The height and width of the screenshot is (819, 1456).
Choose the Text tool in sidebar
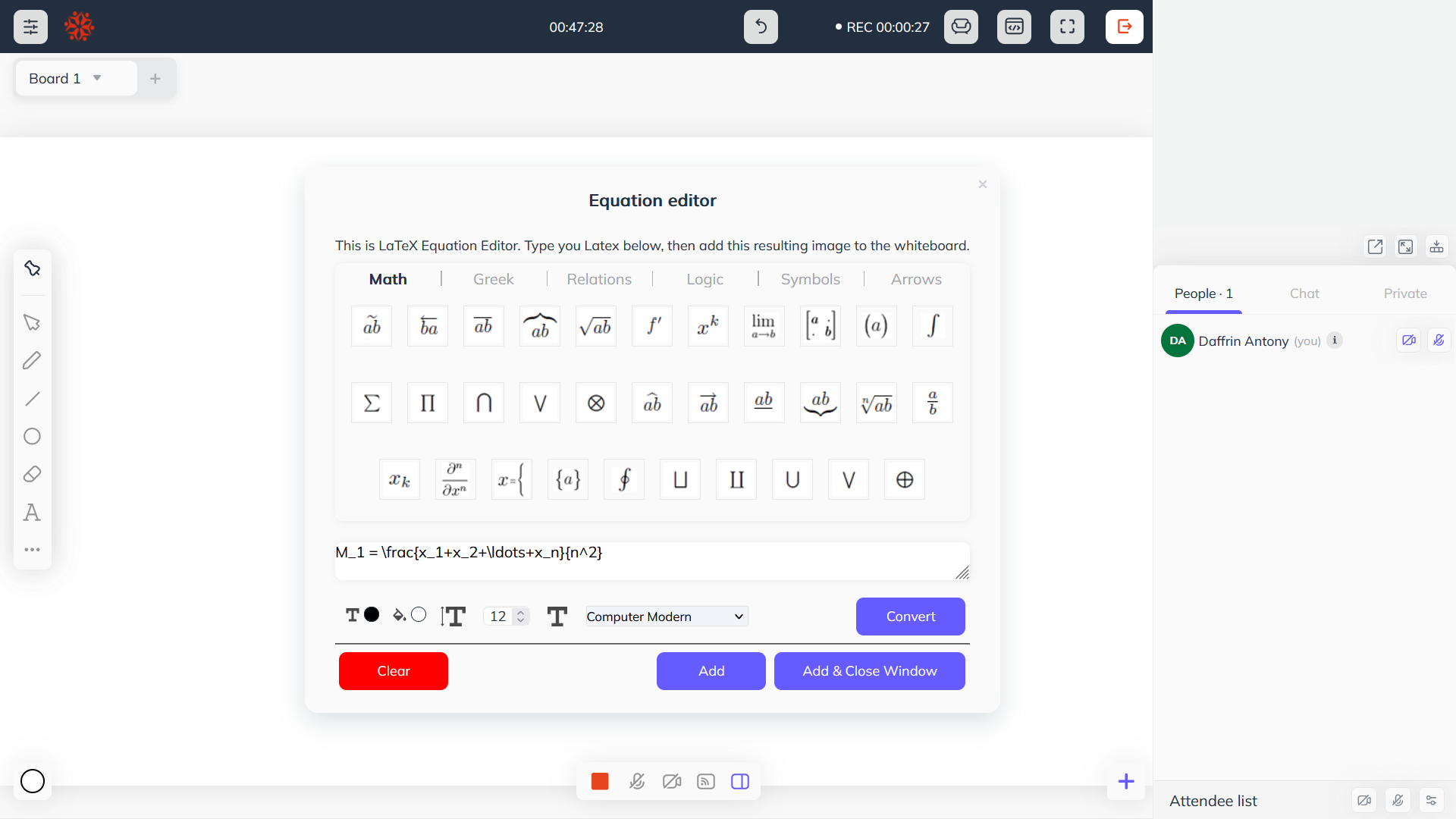[32, 513]
